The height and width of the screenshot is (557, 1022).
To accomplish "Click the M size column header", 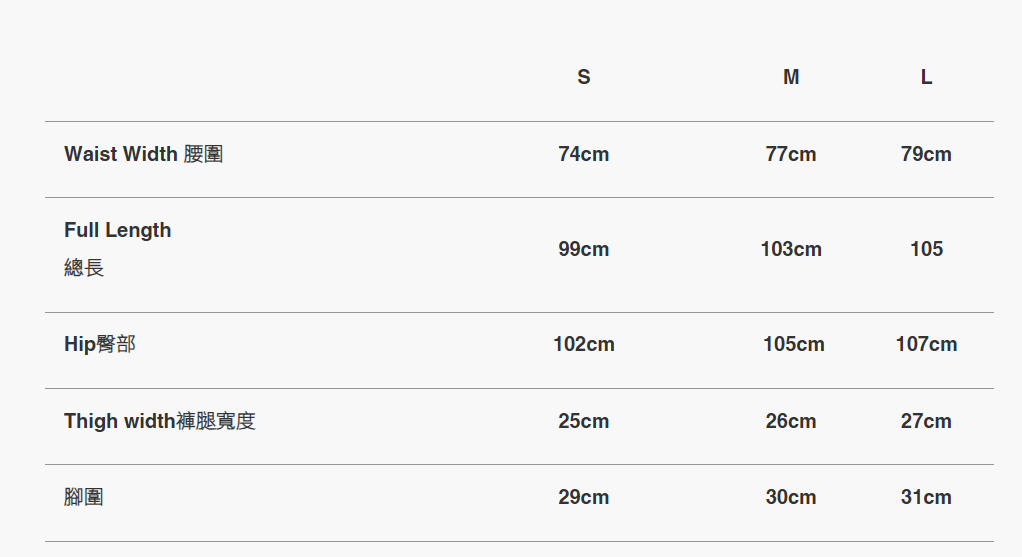I will coord(791,77).
